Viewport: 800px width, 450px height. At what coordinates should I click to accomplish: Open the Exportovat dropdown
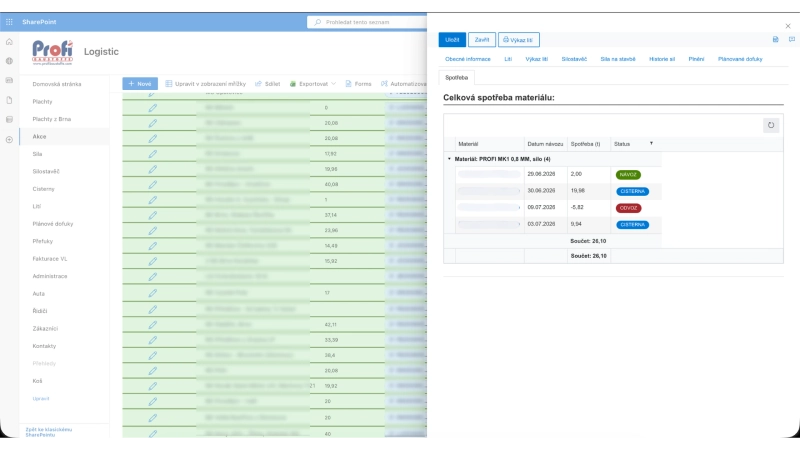coord(313,84)
